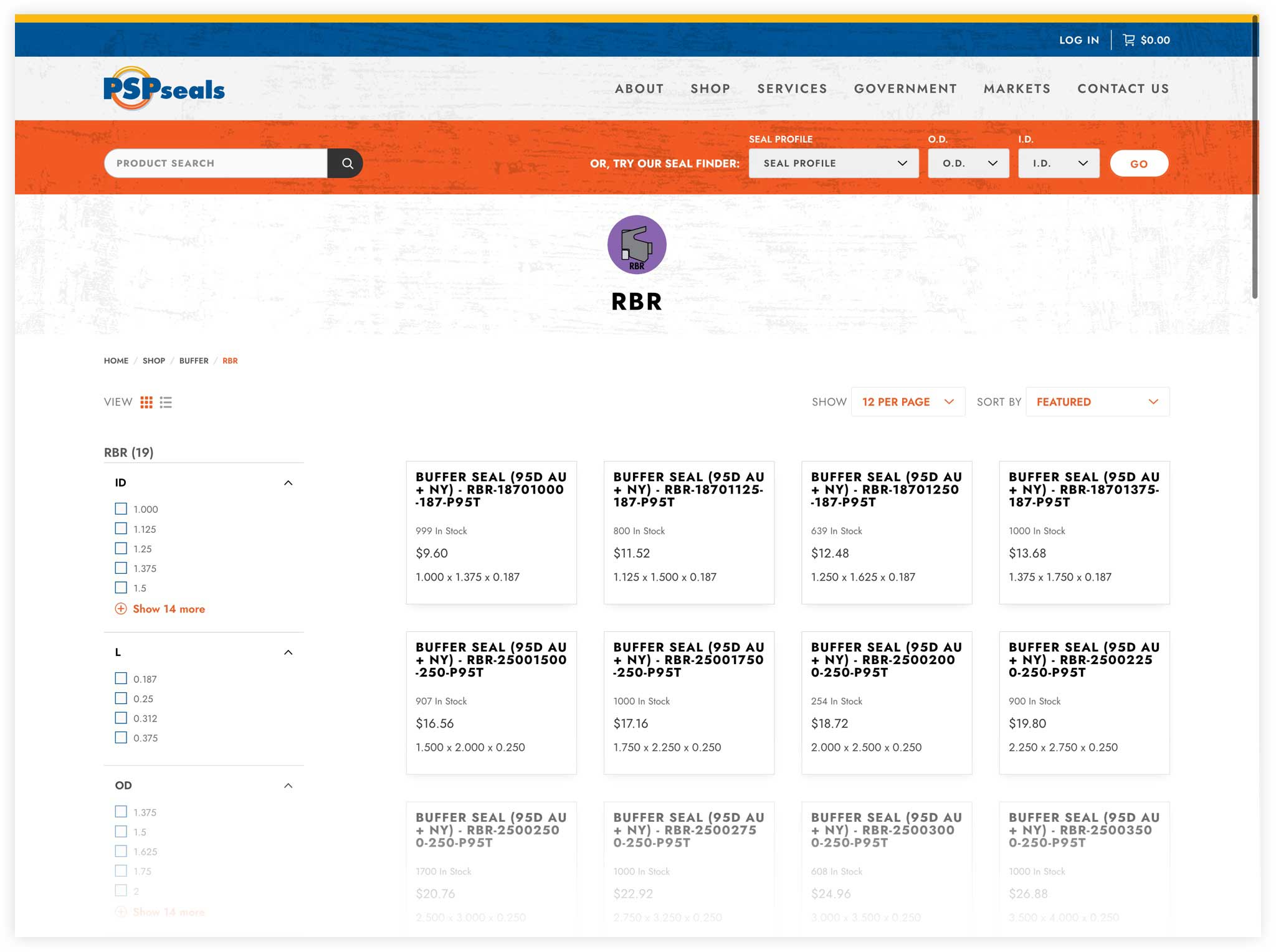Viewport: 1276px width, 952px height.
Task: Switch to grid view layout
Action: 147,401
